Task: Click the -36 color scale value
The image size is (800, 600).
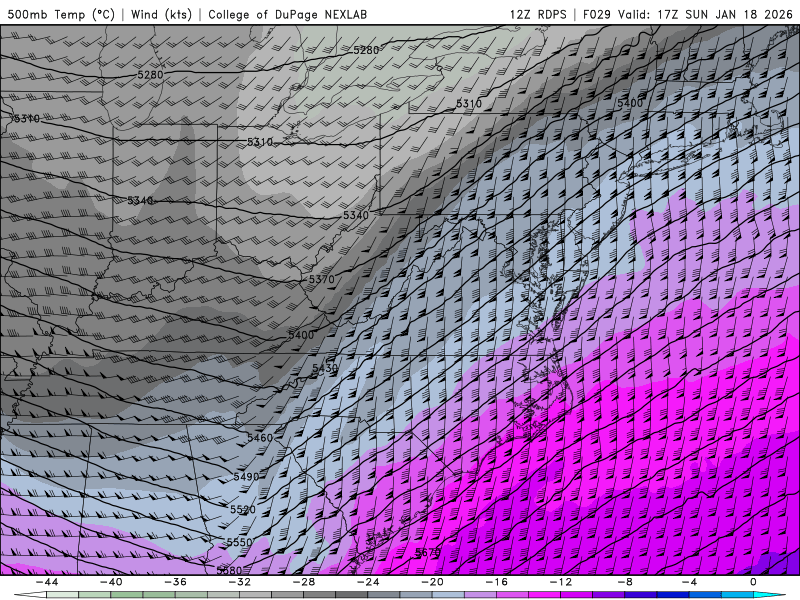Action: click(x=175, y=582)
